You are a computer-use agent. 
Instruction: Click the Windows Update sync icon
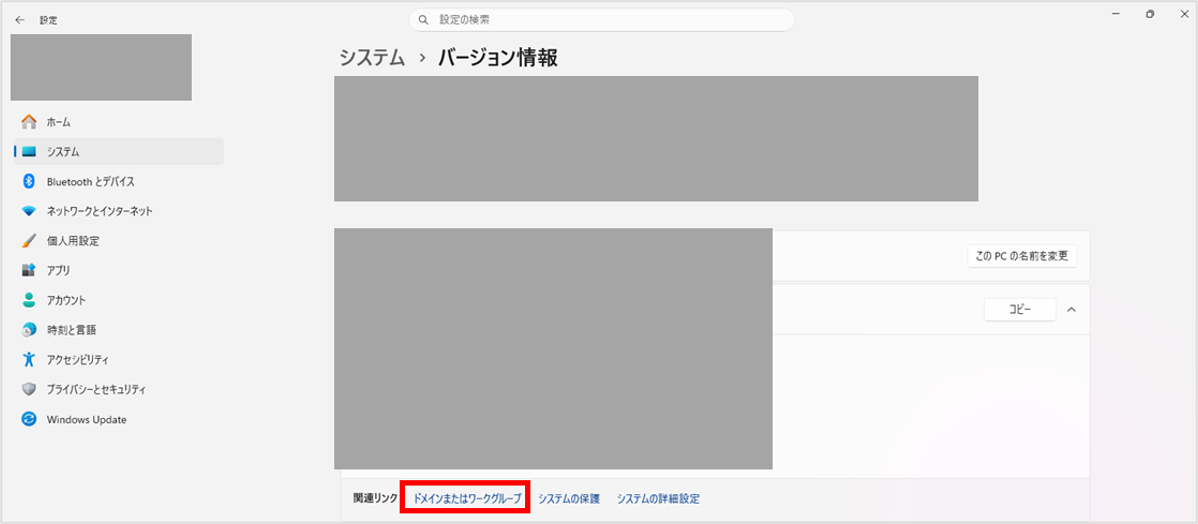29,419
